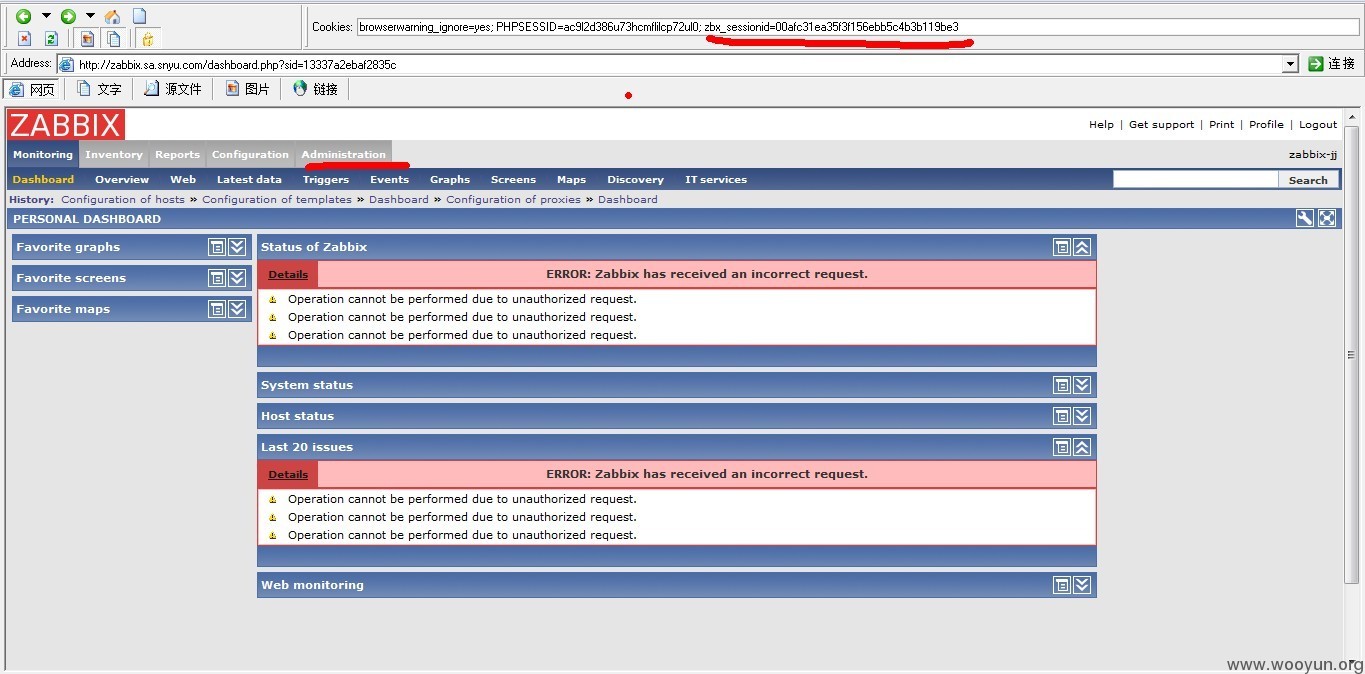Image resolution: width=1365 pixels, height=674 pixels.
Task: Expand the Favorite screens widget
Action: [x=237, y=278]
